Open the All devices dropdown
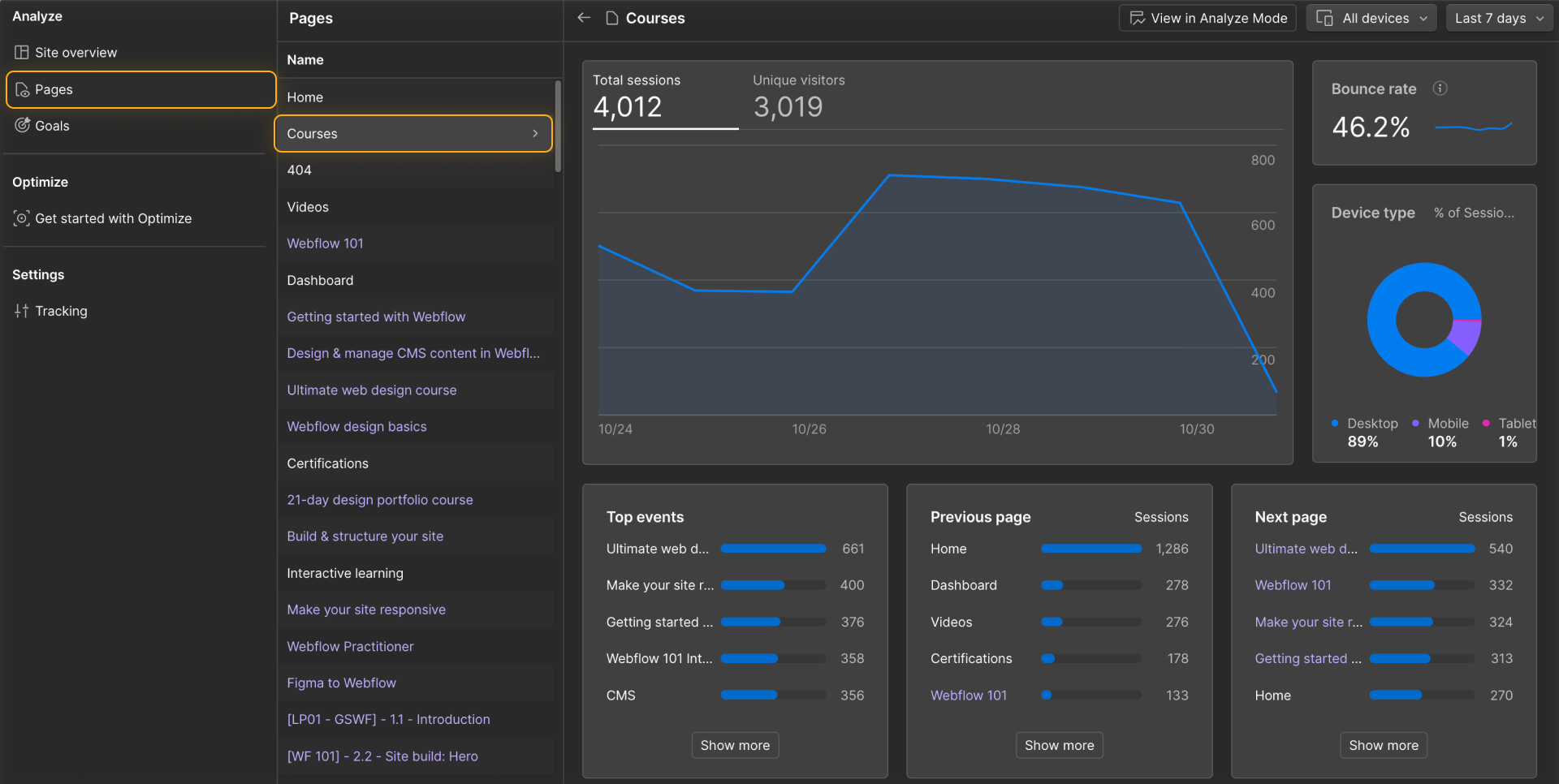Image resolution: width=1559 pixels, height=784 pixels. (x=1371, y=17)
